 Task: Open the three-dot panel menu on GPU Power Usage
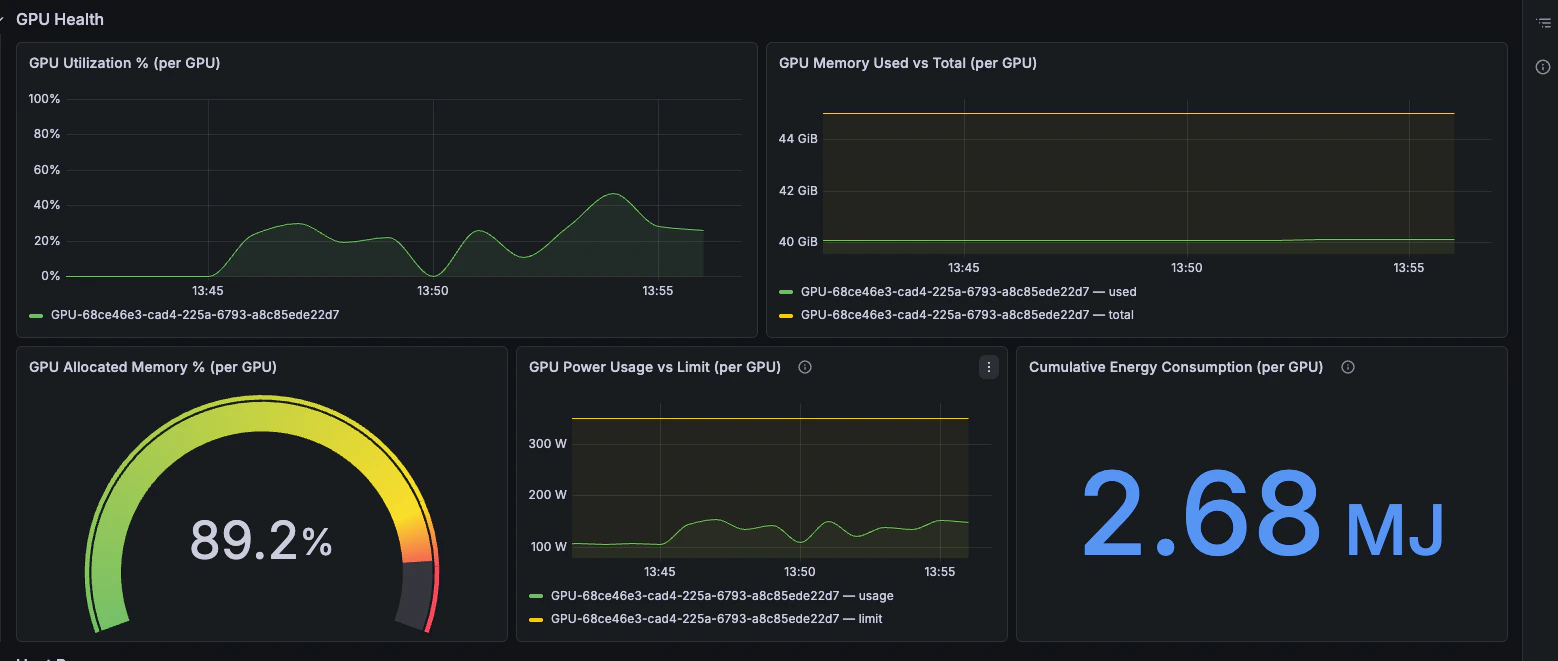pos(988,367)
